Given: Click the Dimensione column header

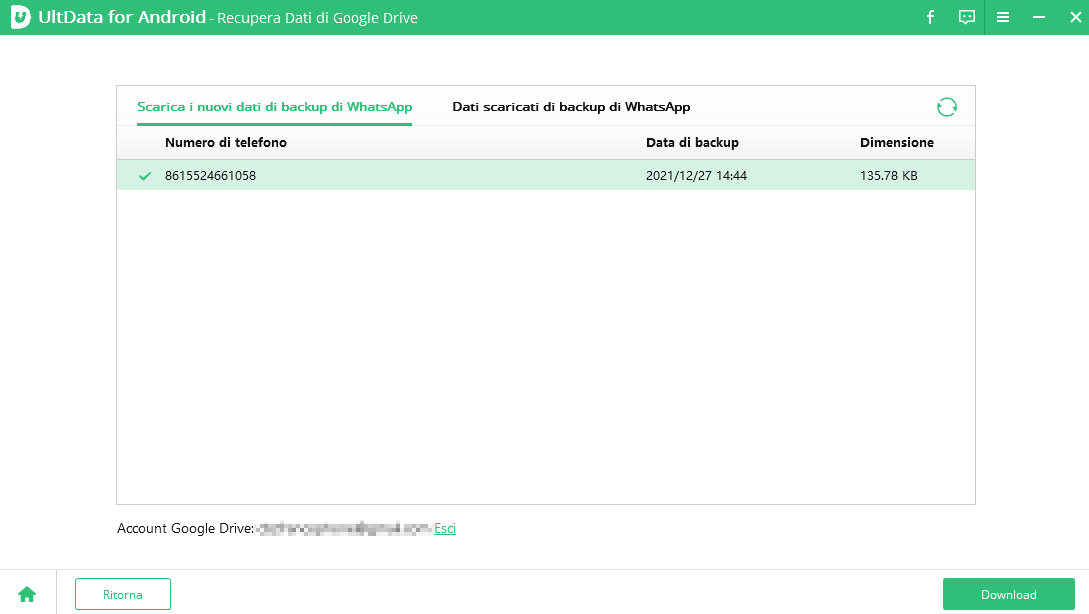Looking at the screenshot, I should click(897, 142).
